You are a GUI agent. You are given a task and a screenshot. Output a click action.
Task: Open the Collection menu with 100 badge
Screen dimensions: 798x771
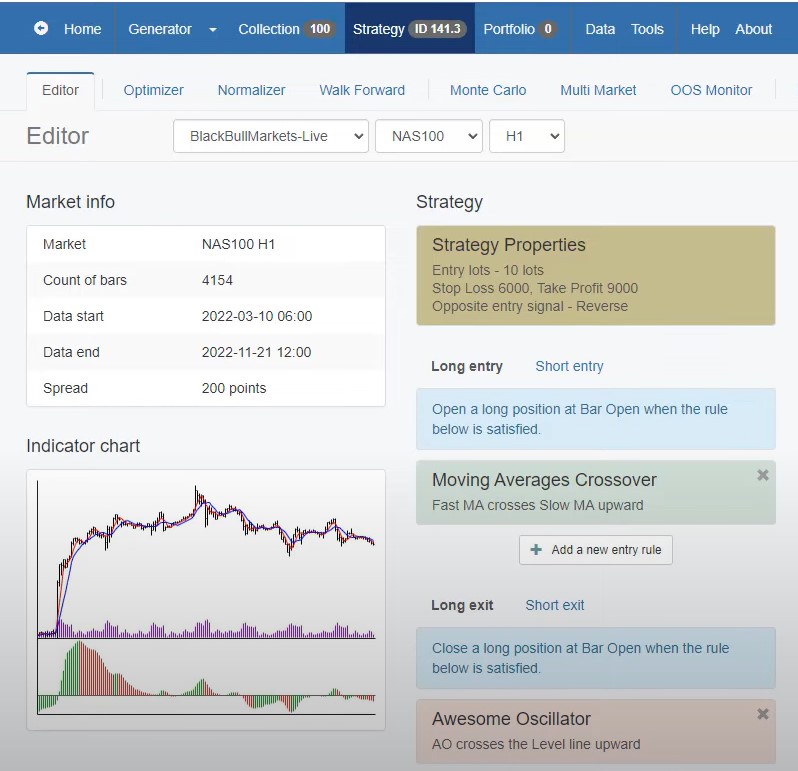pos(285,29)
